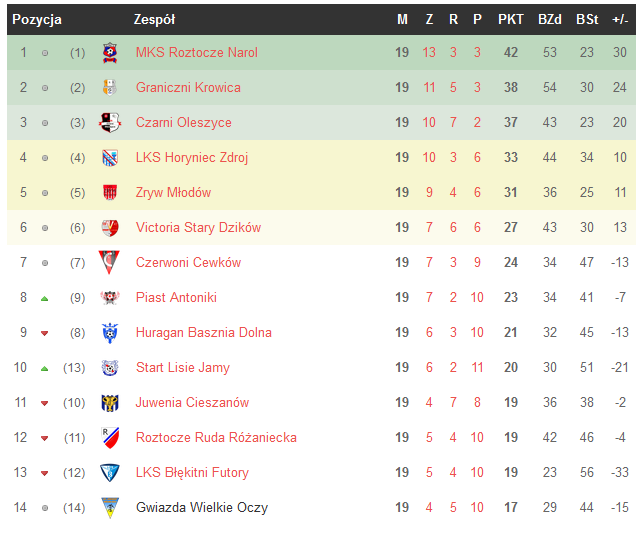Click the Pozycja column header

point(37,19)
